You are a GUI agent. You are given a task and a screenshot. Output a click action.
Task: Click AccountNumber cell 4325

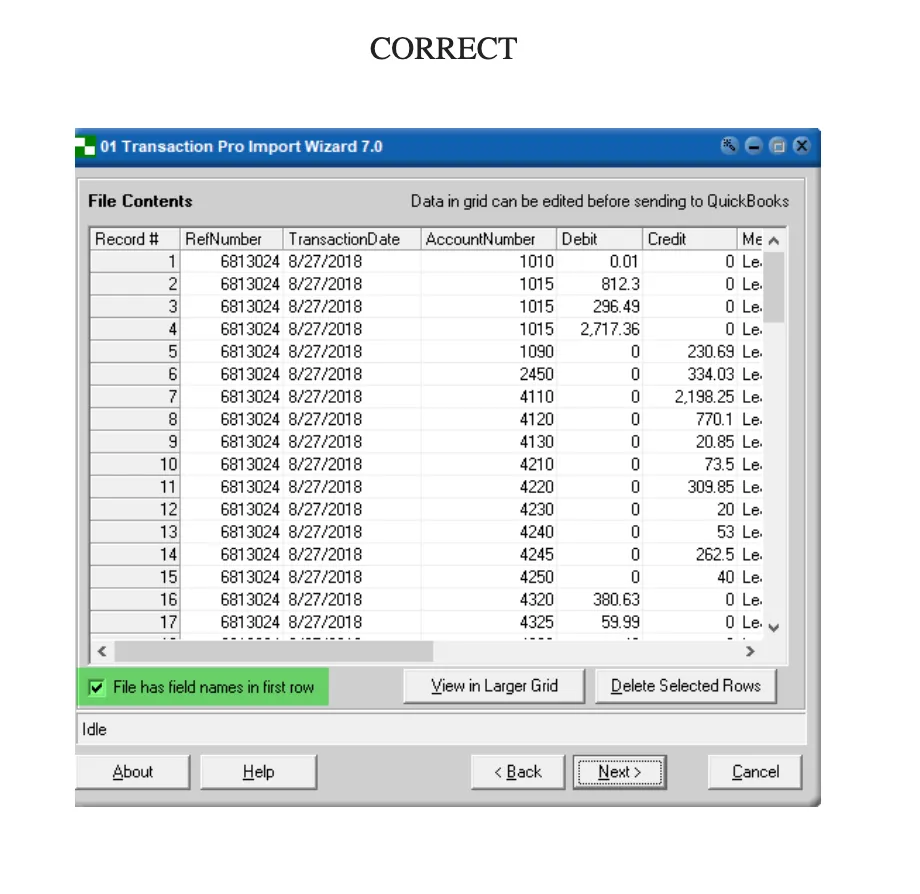point(488,622)
